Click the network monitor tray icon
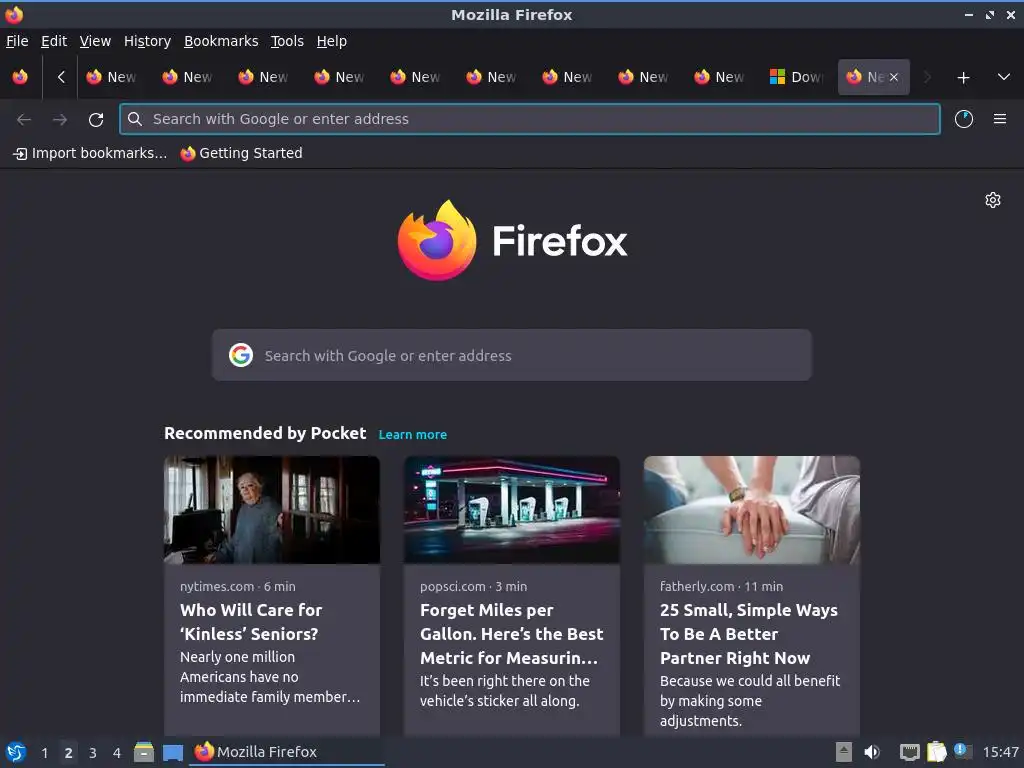Viewport: 1024px width, 768px height. pos(910,752)
